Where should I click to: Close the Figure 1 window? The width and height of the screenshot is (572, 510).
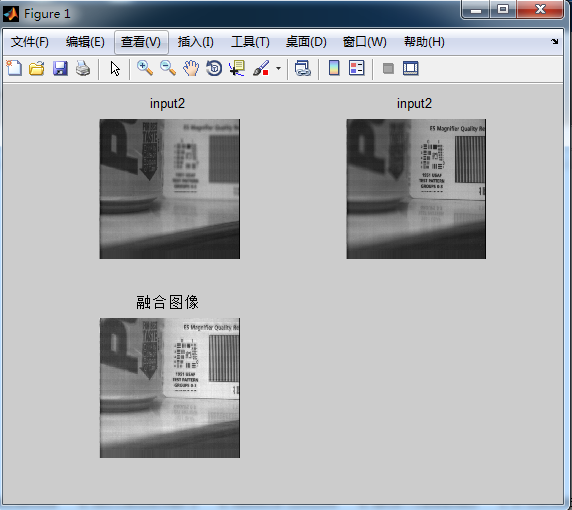pos(540,9)
